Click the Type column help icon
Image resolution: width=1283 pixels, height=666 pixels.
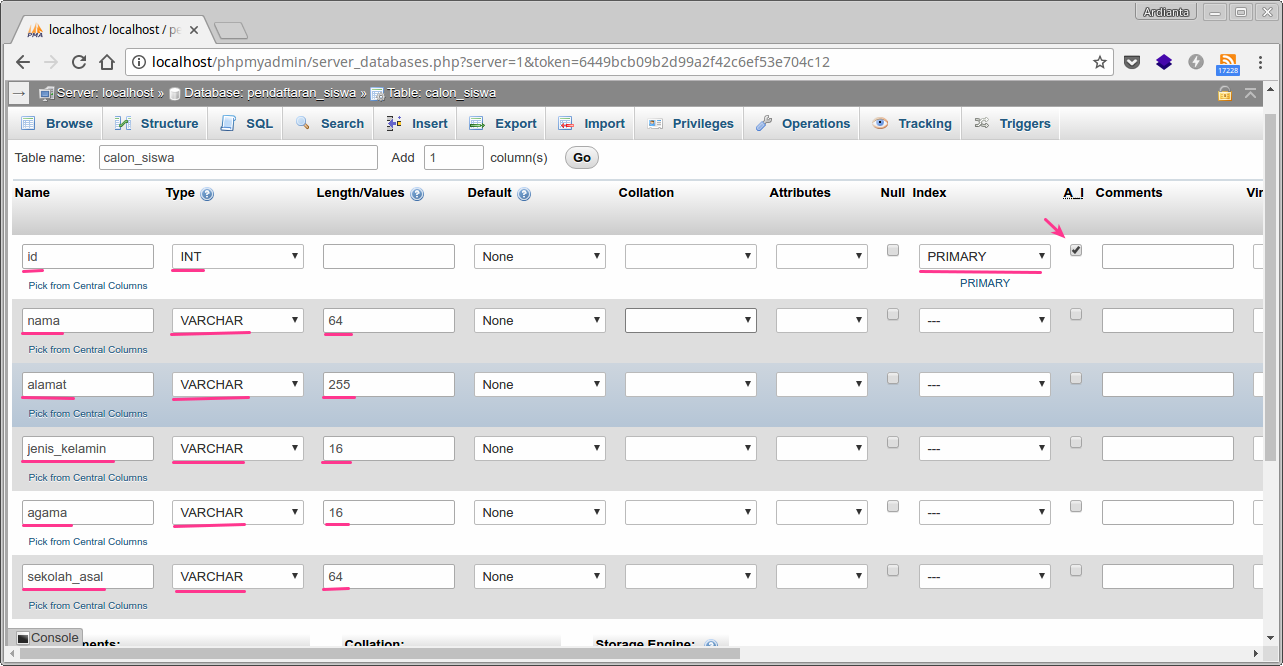(207, 194)
